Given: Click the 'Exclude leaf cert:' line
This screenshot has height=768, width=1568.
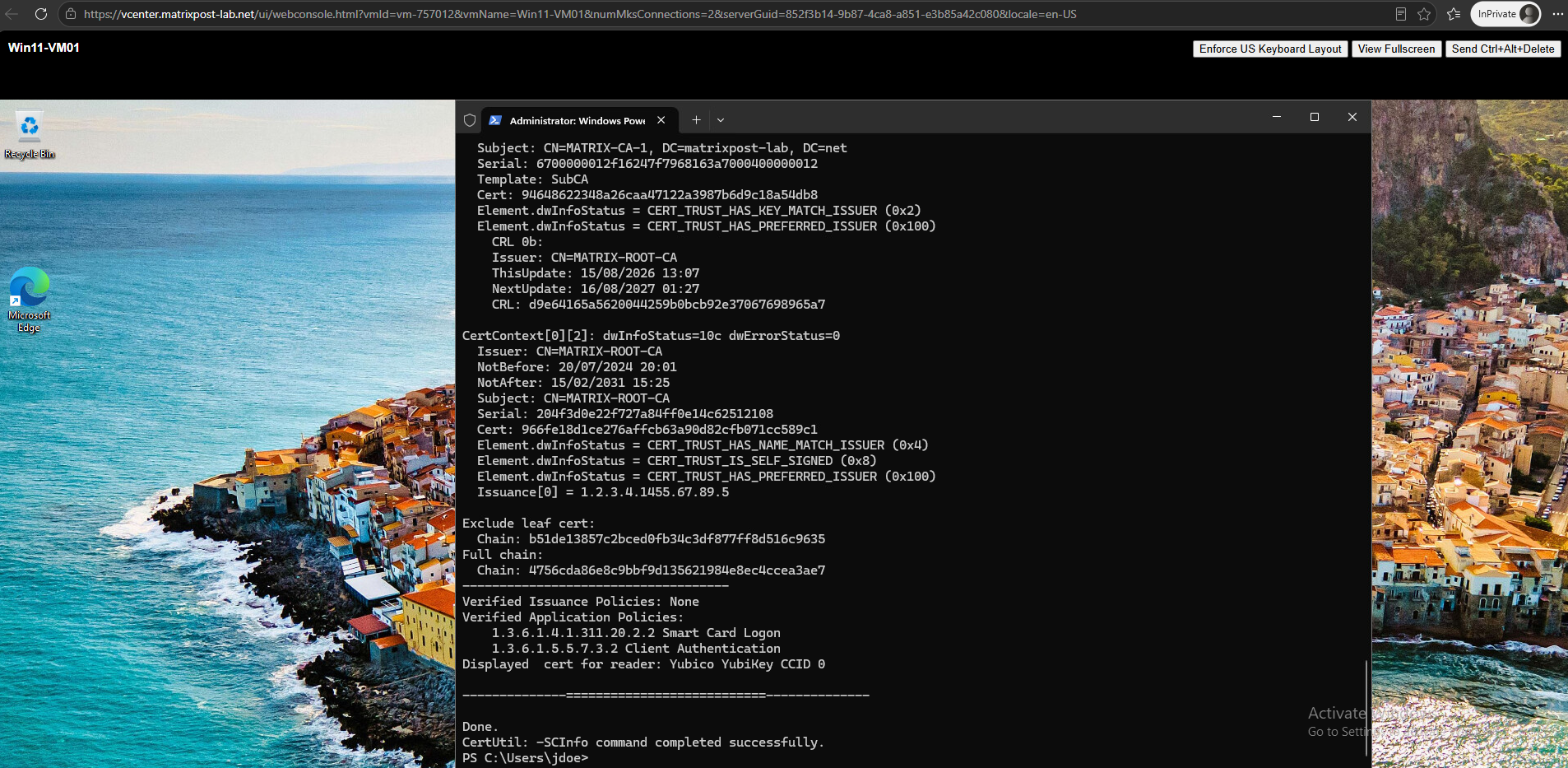Looking at the screenshot, I should click(528, 524).
